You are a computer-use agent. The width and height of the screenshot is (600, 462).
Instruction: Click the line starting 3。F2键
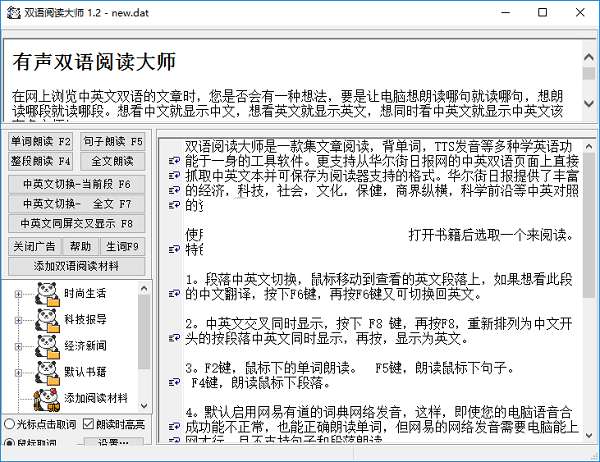[349, 368]
